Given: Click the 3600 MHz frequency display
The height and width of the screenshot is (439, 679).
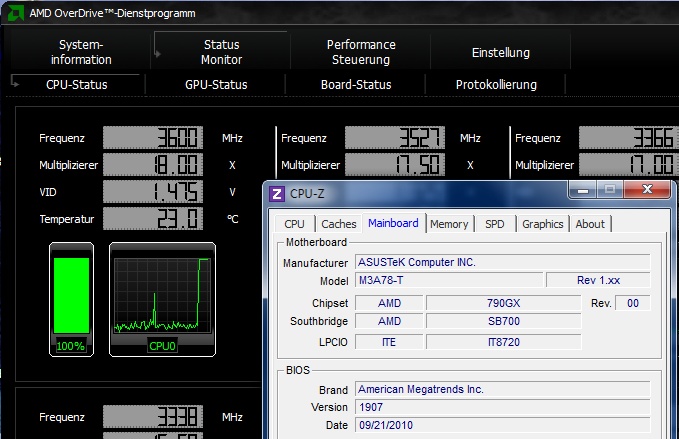Looking at the screenshot, I should click(x=153, y=138).
